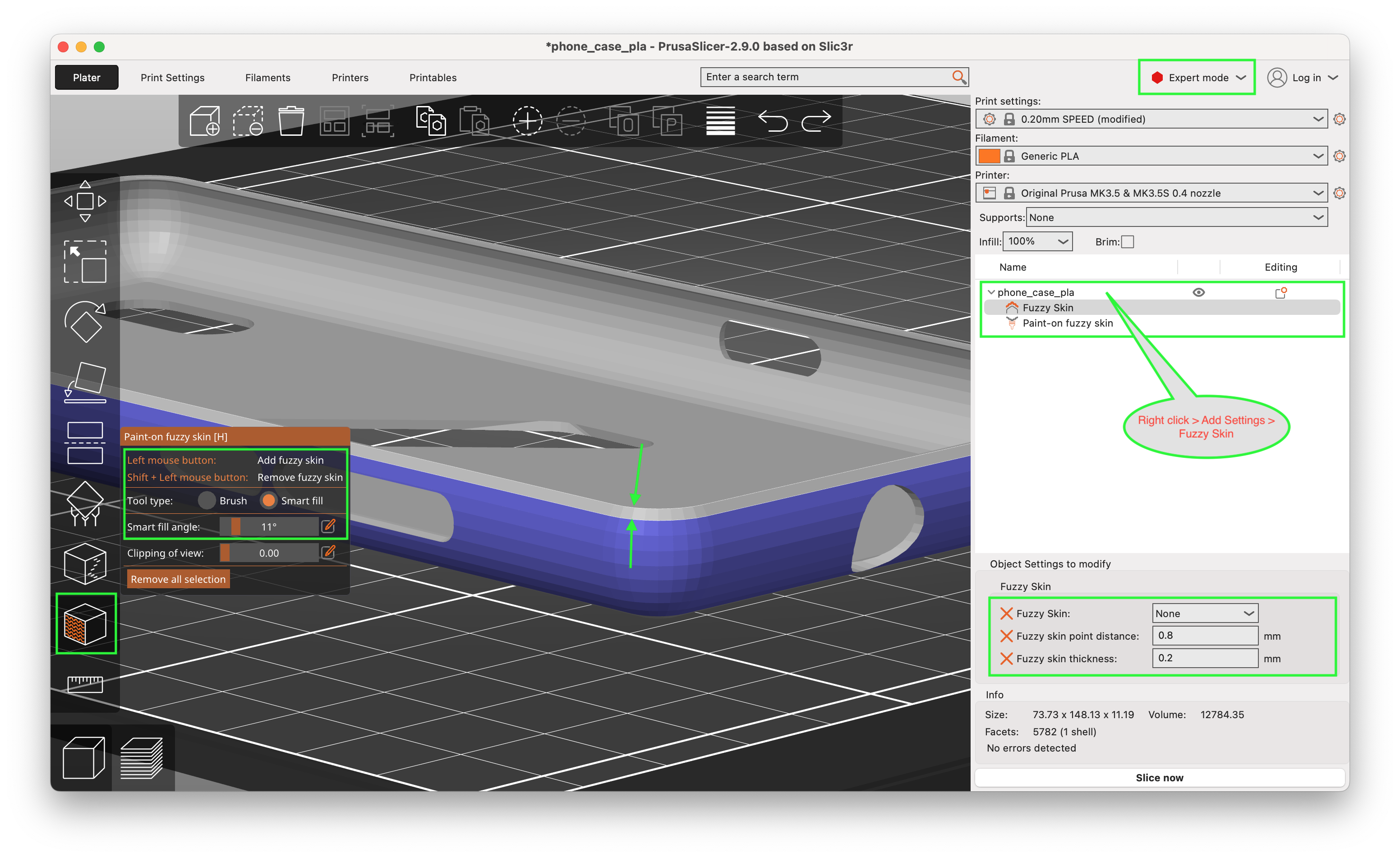Open the Infill percentage dropdown
The image size is (1400, 858).
pyautogui.click(x=1037, y=241)
